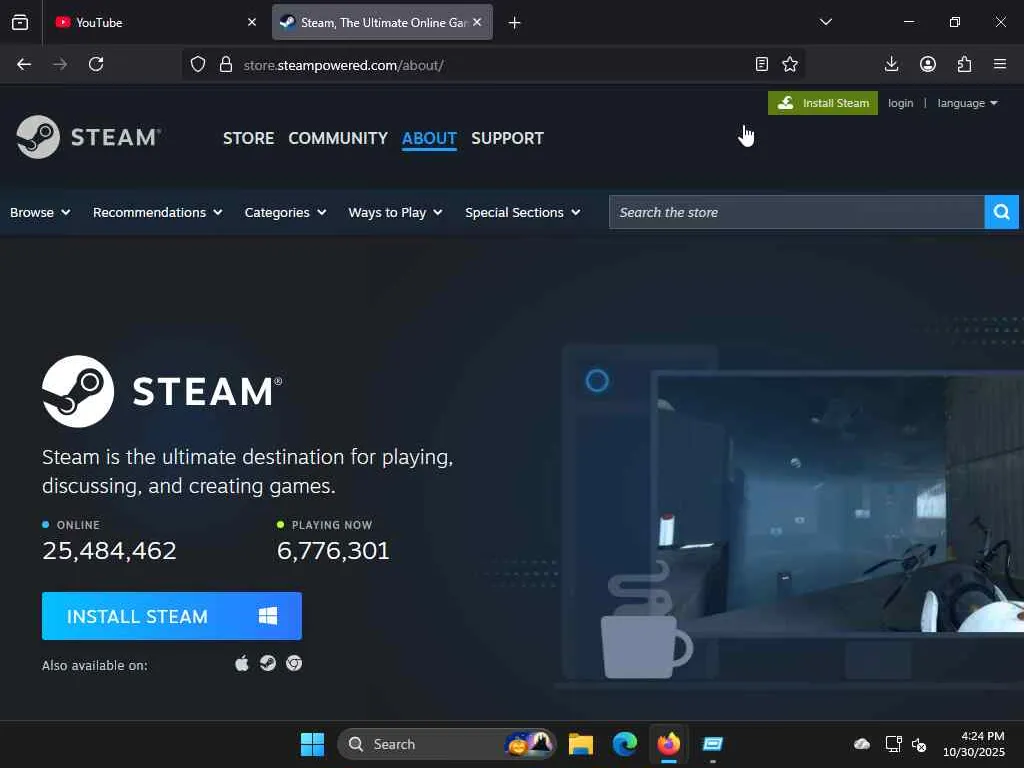View site security lock information
This screenshot has height=768, width=1024.
(226, 64)
